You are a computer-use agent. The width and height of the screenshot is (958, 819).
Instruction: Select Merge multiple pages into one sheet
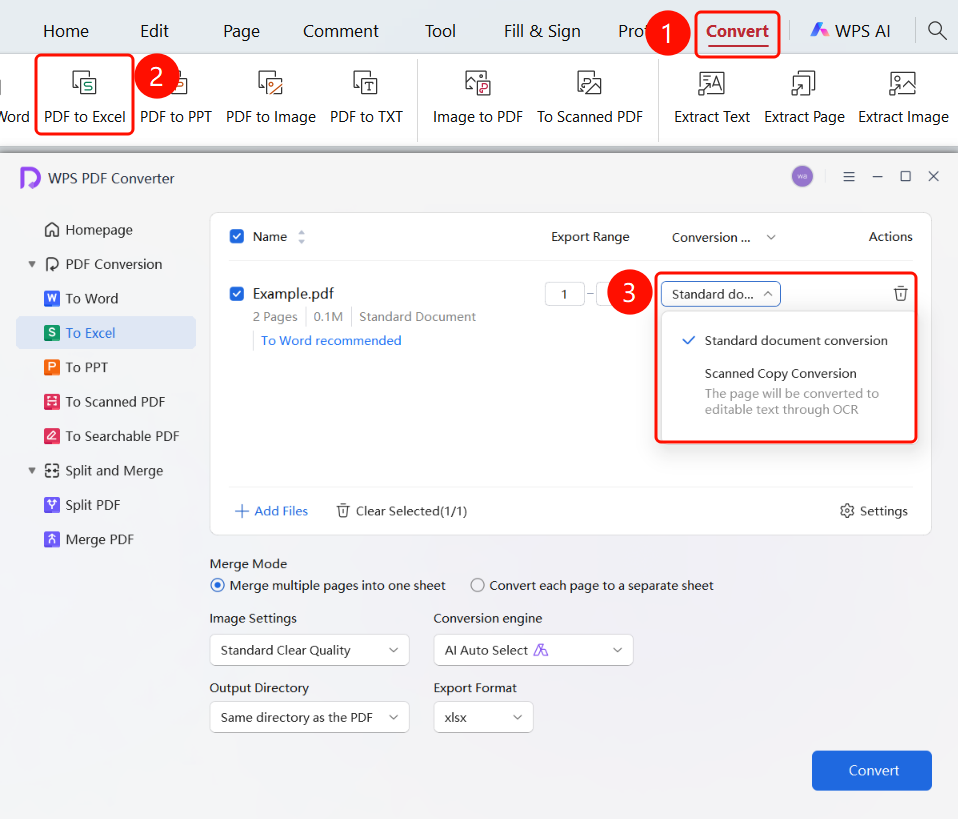[x=217, y=586]
